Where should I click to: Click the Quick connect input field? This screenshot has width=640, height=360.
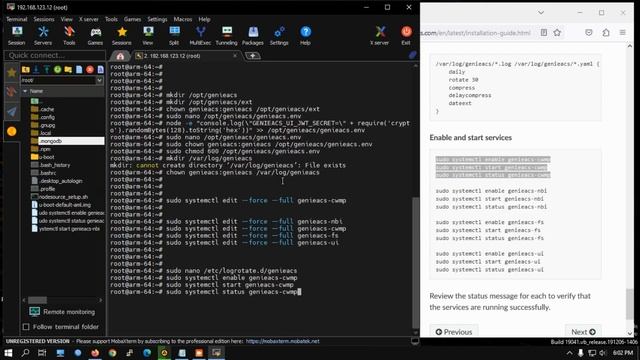tap(55, 55)
